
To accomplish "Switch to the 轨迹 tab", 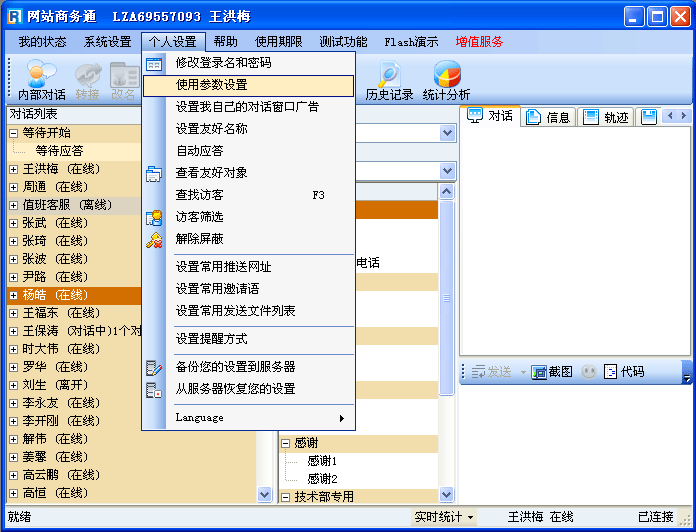I will [x=606, y=117].
